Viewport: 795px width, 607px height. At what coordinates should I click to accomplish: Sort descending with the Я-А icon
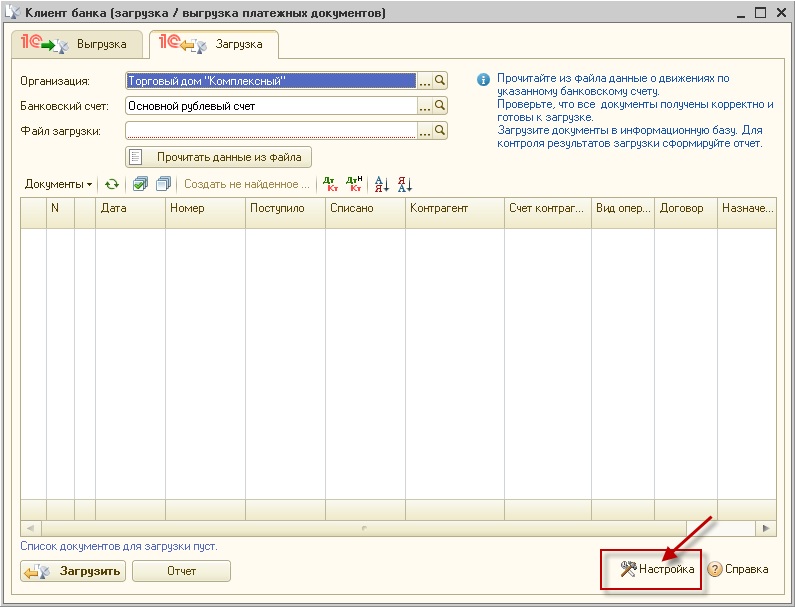(x=404, y=184)
